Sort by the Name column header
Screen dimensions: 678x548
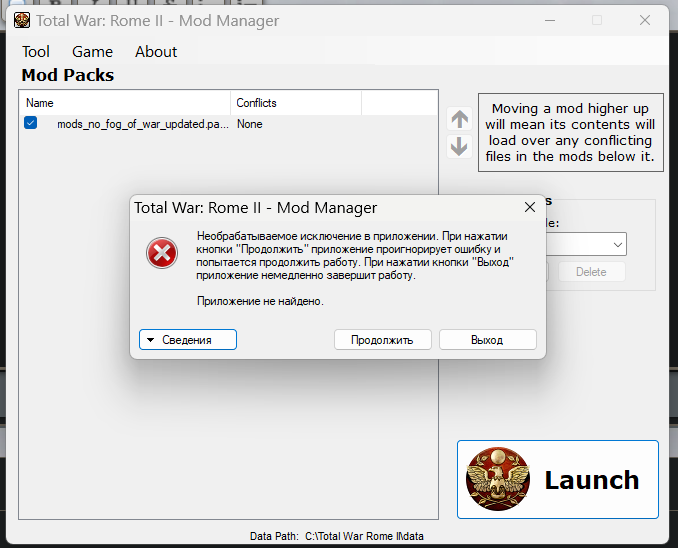pos(125,103)
